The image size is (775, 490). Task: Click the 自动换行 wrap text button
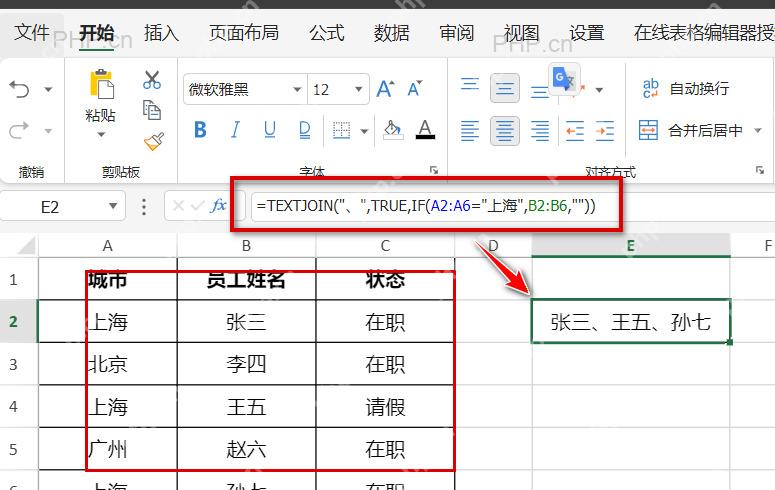pos(686,89)
